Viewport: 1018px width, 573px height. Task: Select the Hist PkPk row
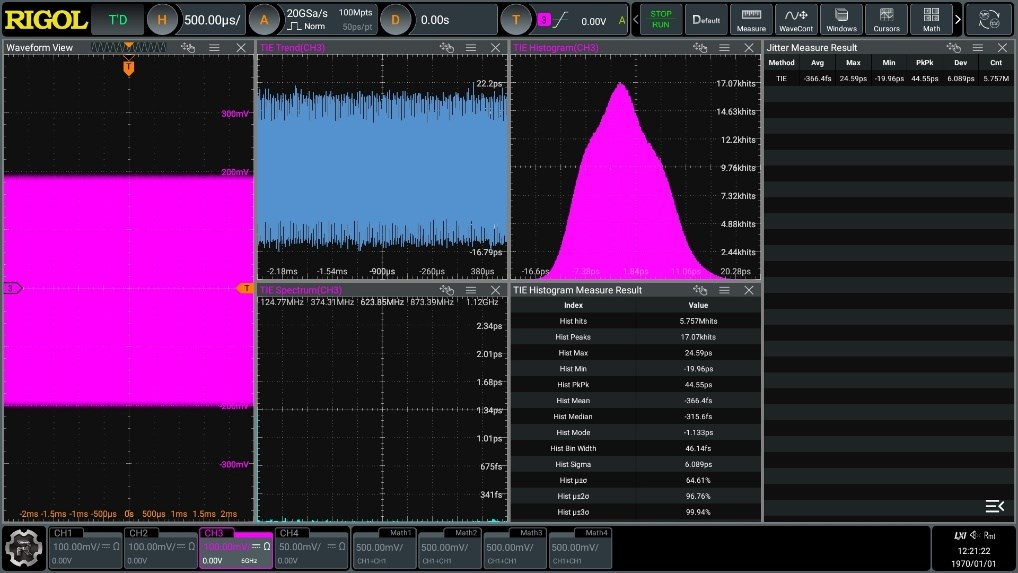(636, 384)
